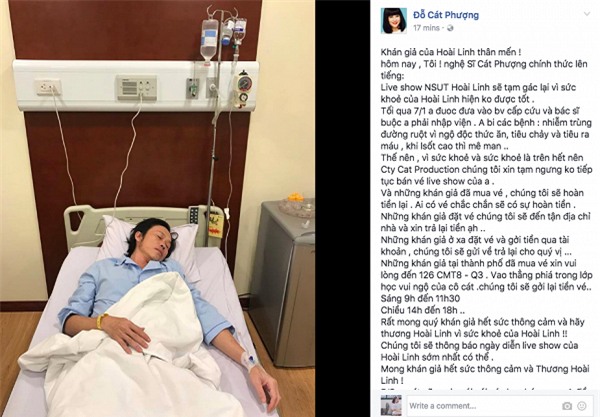
Task: Click the hospital bed photo
Action: (x=157, y=208)
